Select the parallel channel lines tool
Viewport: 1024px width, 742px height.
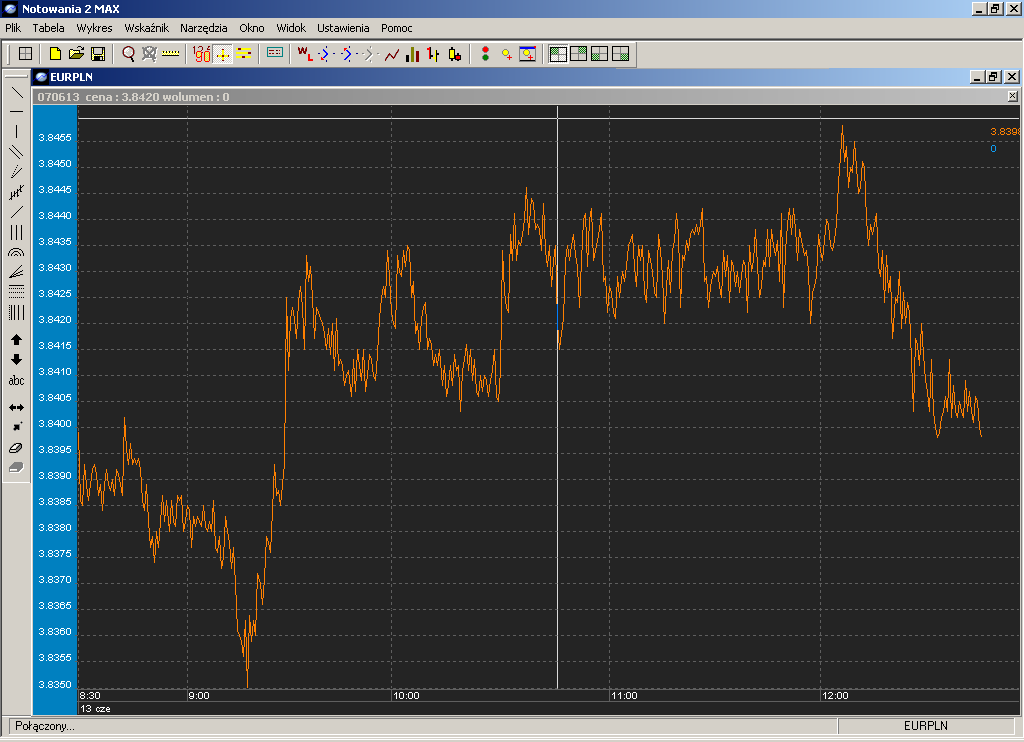point(16,152)
